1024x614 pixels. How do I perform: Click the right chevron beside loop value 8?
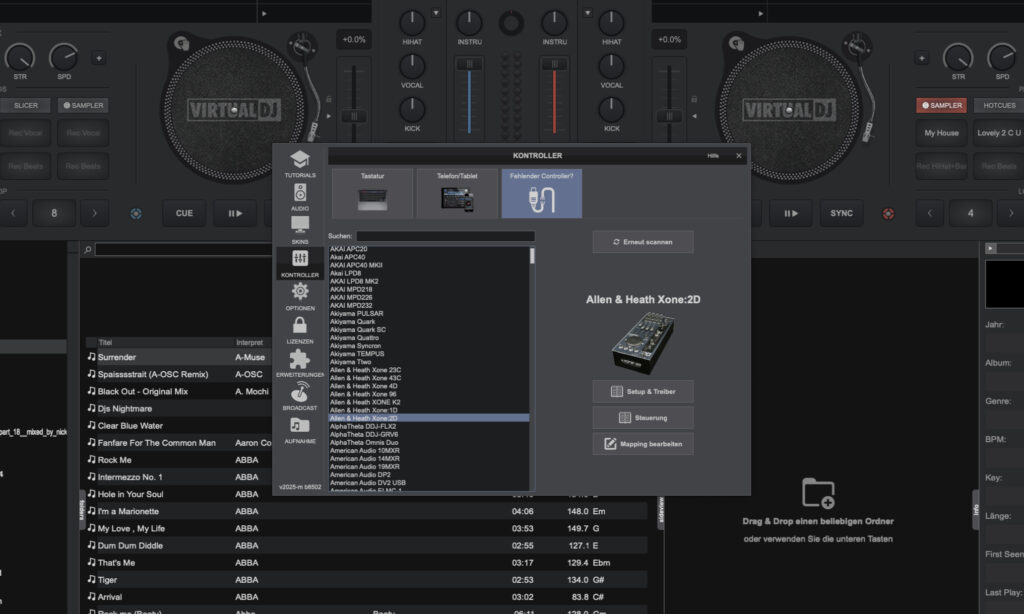95,213
